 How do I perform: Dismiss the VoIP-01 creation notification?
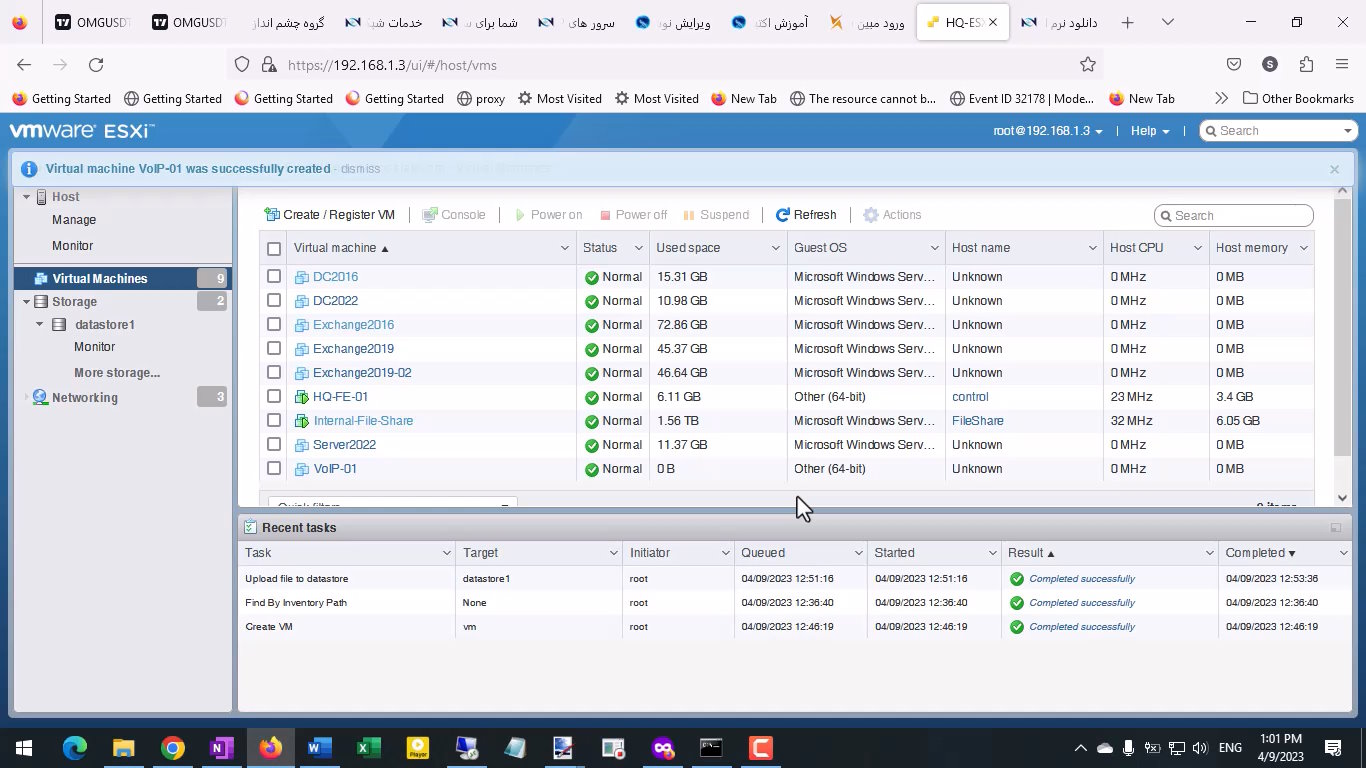pos(360,169)
